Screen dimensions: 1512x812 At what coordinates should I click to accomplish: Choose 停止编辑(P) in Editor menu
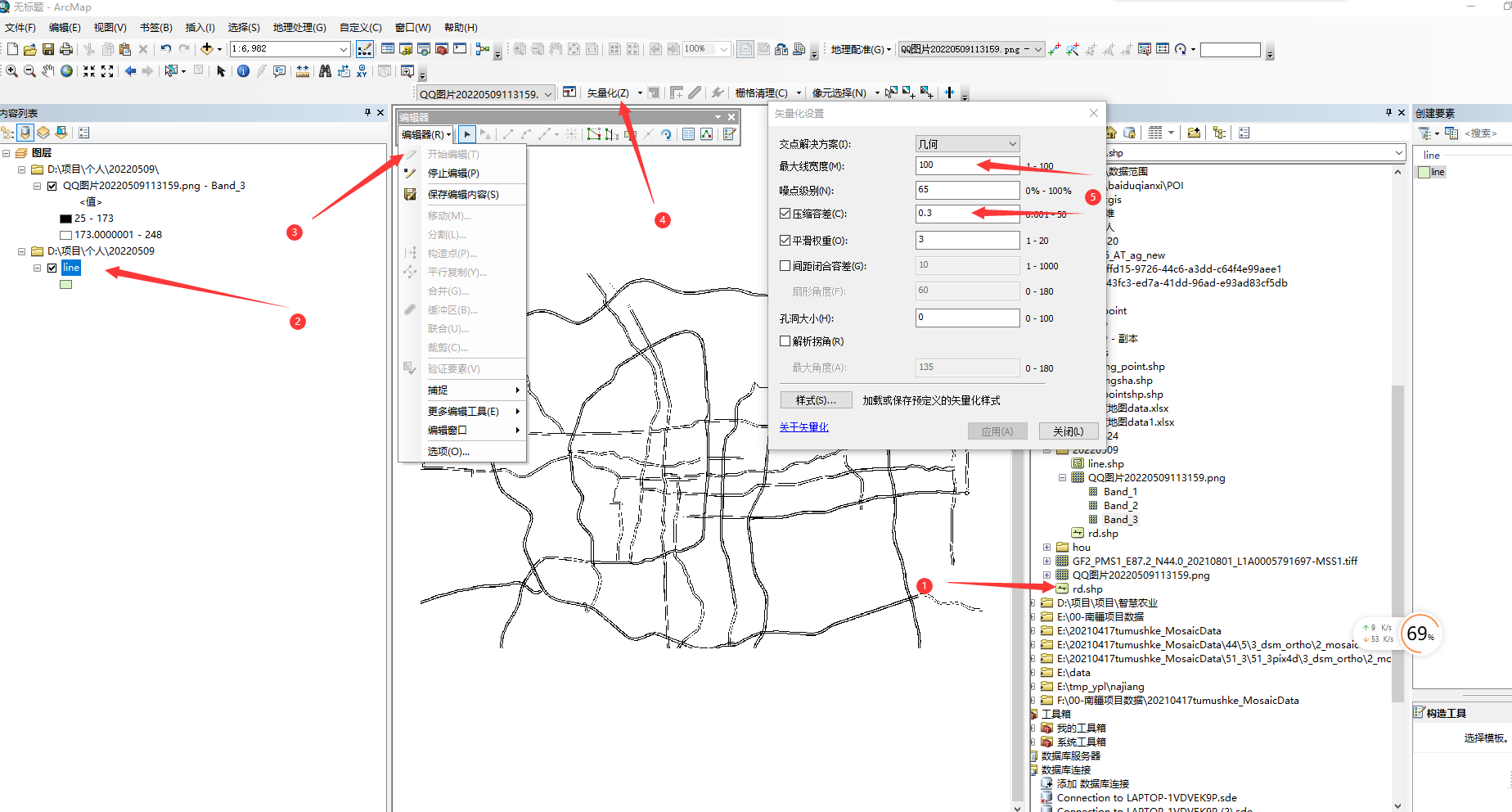tap(462, 174)
